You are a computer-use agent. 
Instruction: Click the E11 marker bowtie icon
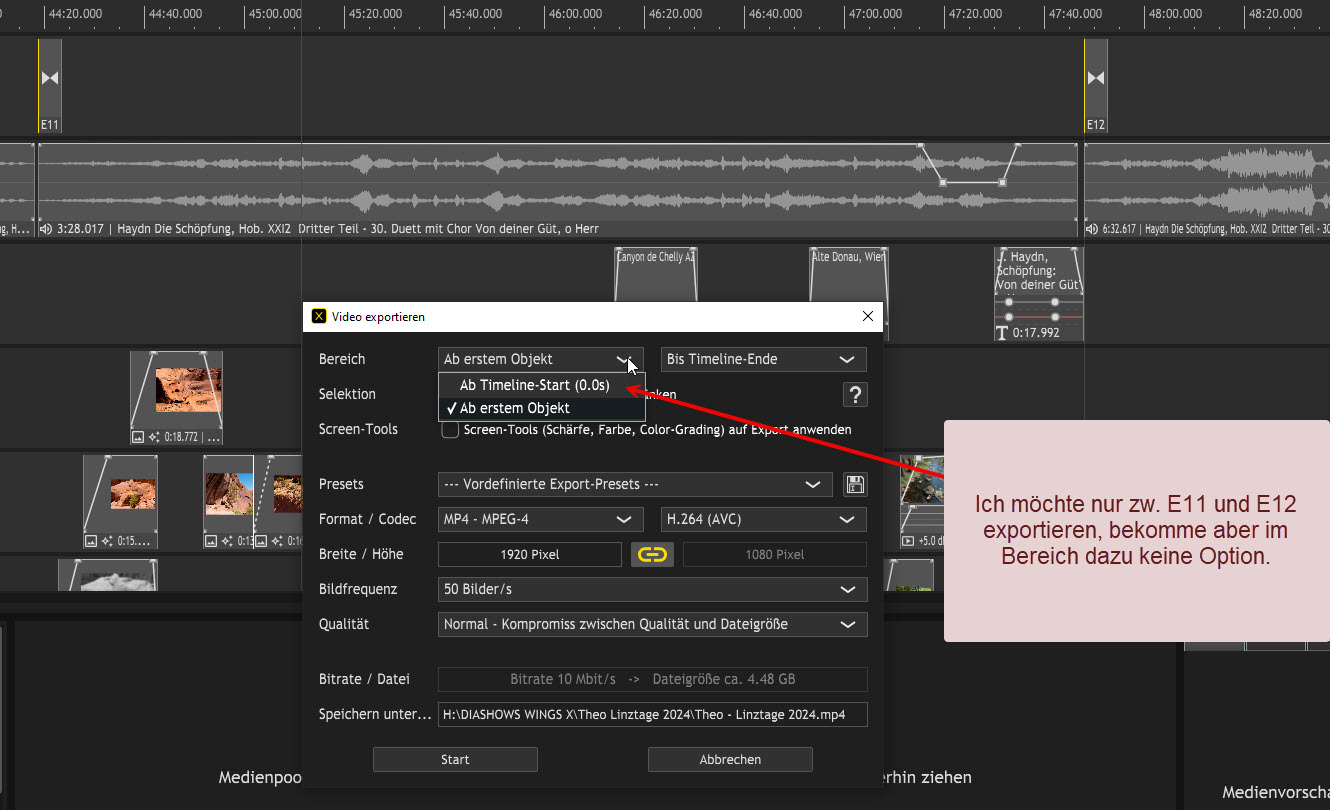click(x=50, y=78)
